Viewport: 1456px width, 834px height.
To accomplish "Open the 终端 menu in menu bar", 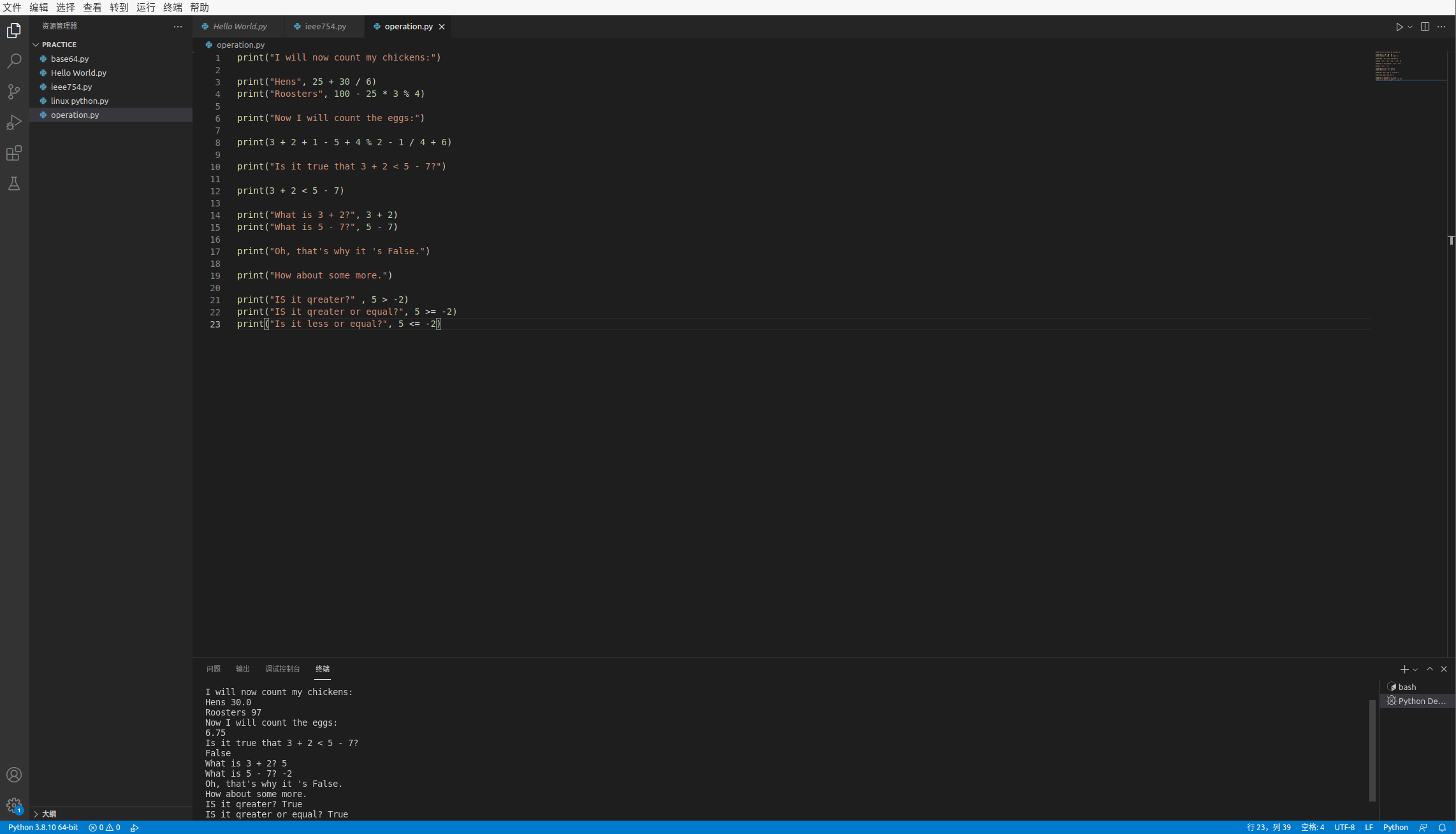I will click(x=172, y=8).
